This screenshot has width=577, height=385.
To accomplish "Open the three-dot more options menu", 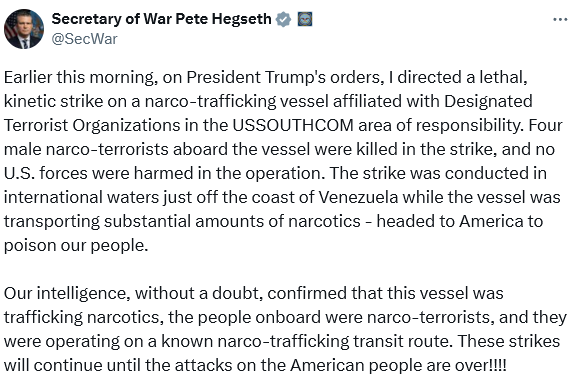I will pyautogui.click(x=560, y=19).
